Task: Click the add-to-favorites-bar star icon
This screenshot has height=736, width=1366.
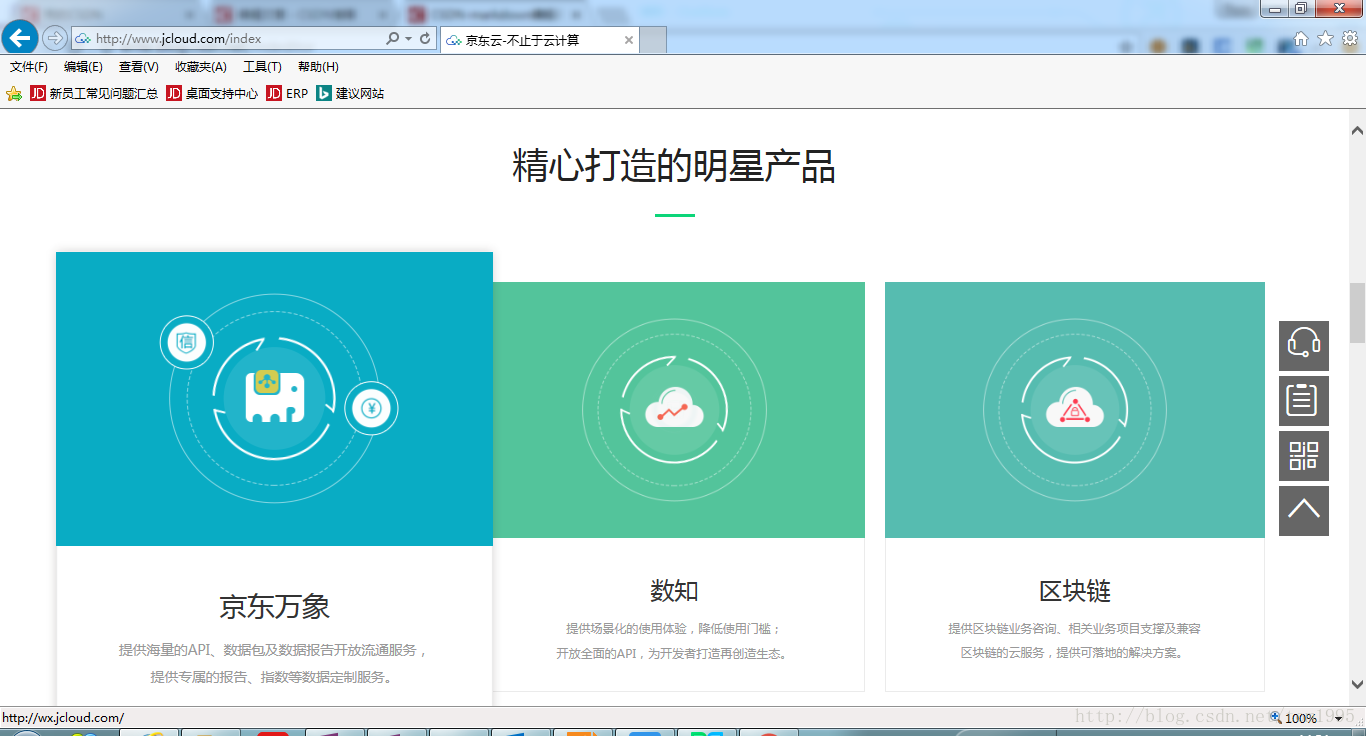Action: pyautogui.click(x=14, y=93)
